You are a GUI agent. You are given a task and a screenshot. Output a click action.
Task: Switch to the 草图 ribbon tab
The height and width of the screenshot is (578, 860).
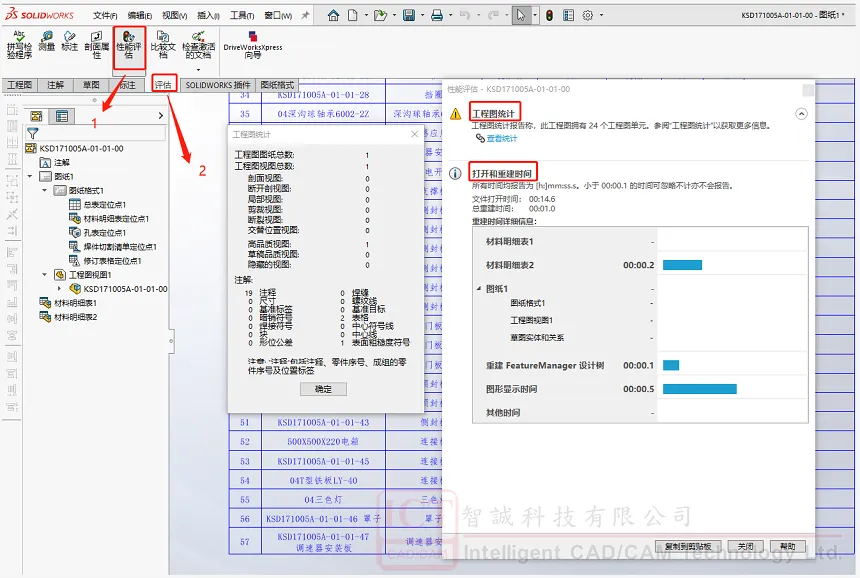(x=92, y=85)
